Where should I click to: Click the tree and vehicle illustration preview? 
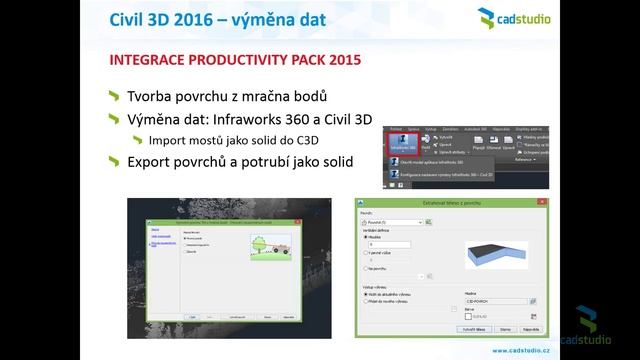[x=271, y=247]
